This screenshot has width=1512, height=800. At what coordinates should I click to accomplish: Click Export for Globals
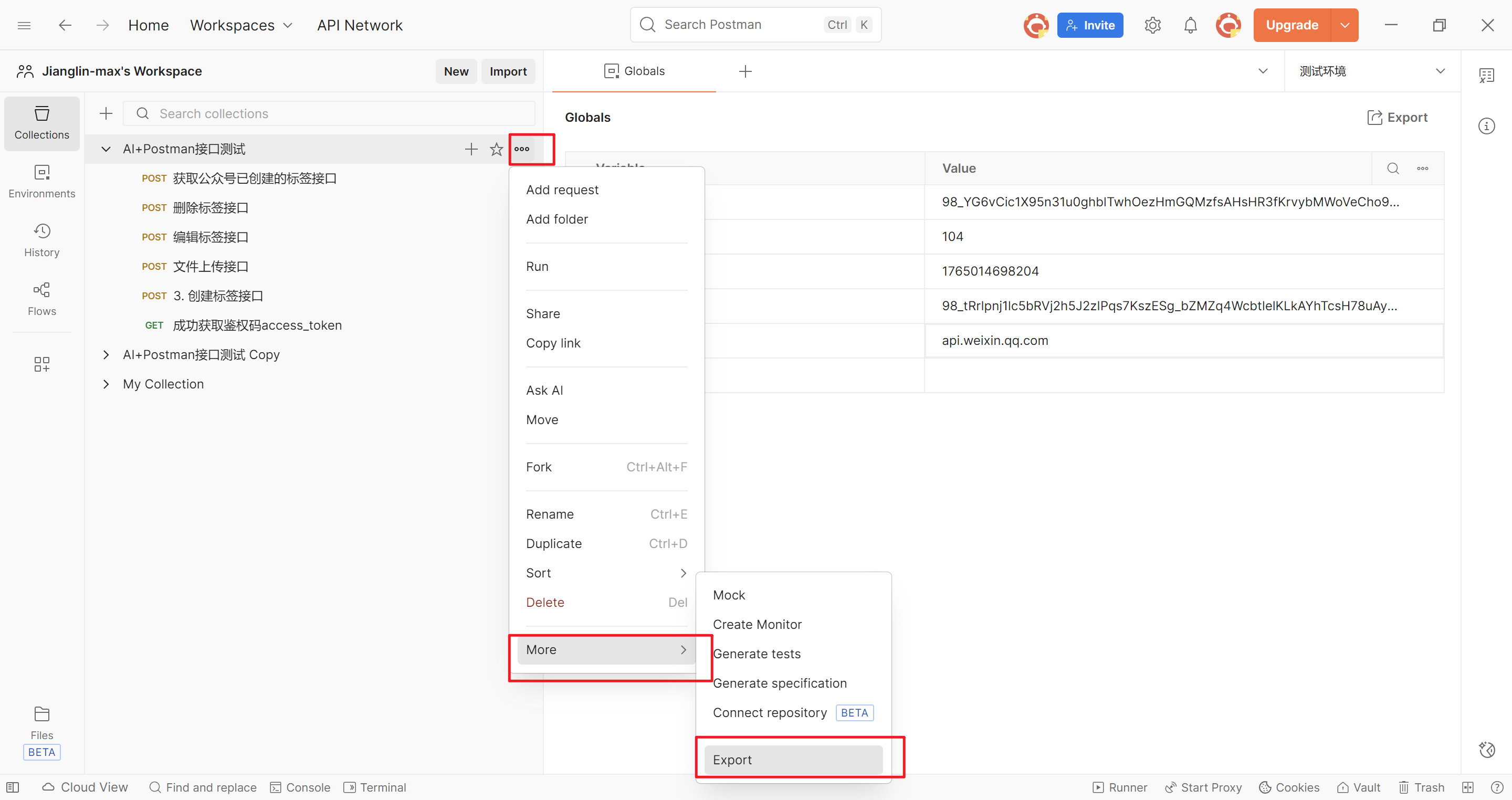pos(1398,118)
